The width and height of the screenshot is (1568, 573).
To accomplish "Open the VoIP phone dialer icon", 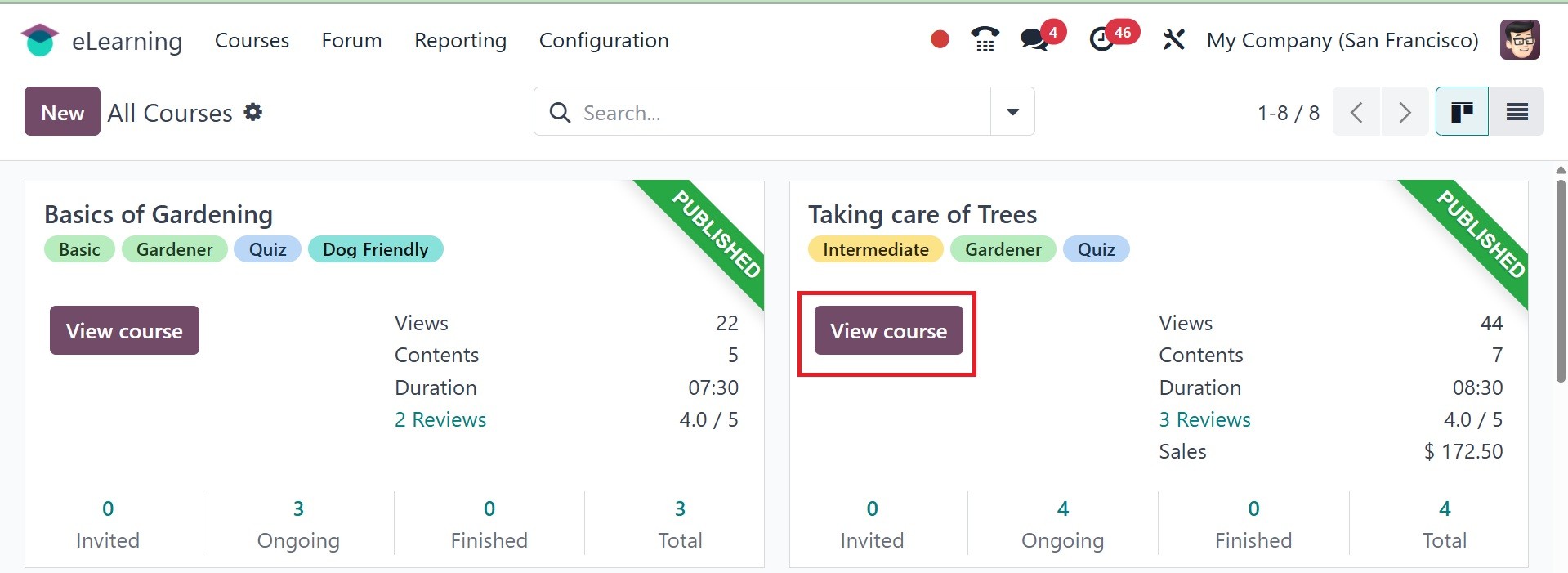I will pyautogui.click(x=985, y=39).
